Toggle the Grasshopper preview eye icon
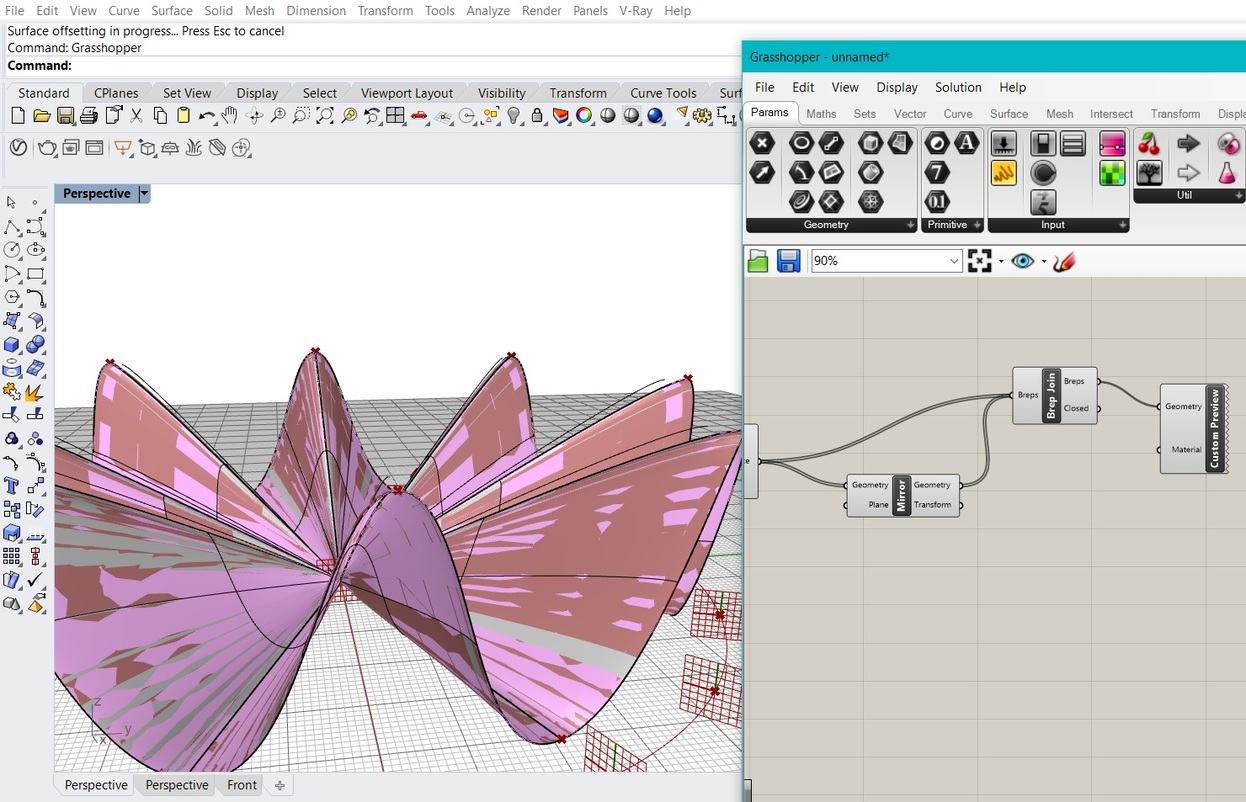This screenshot has width=1246, height=802. 1022,262
